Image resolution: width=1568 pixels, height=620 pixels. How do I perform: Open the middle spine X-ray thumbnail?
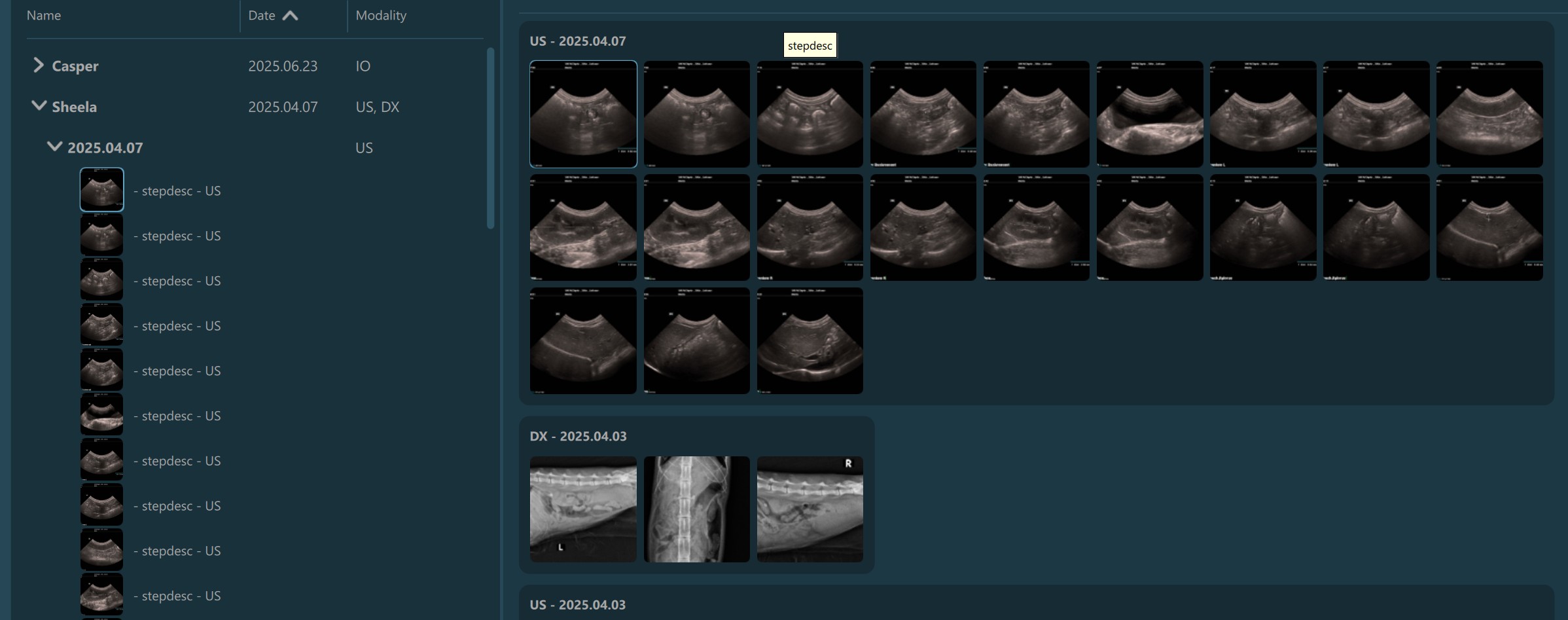(696, 509)
